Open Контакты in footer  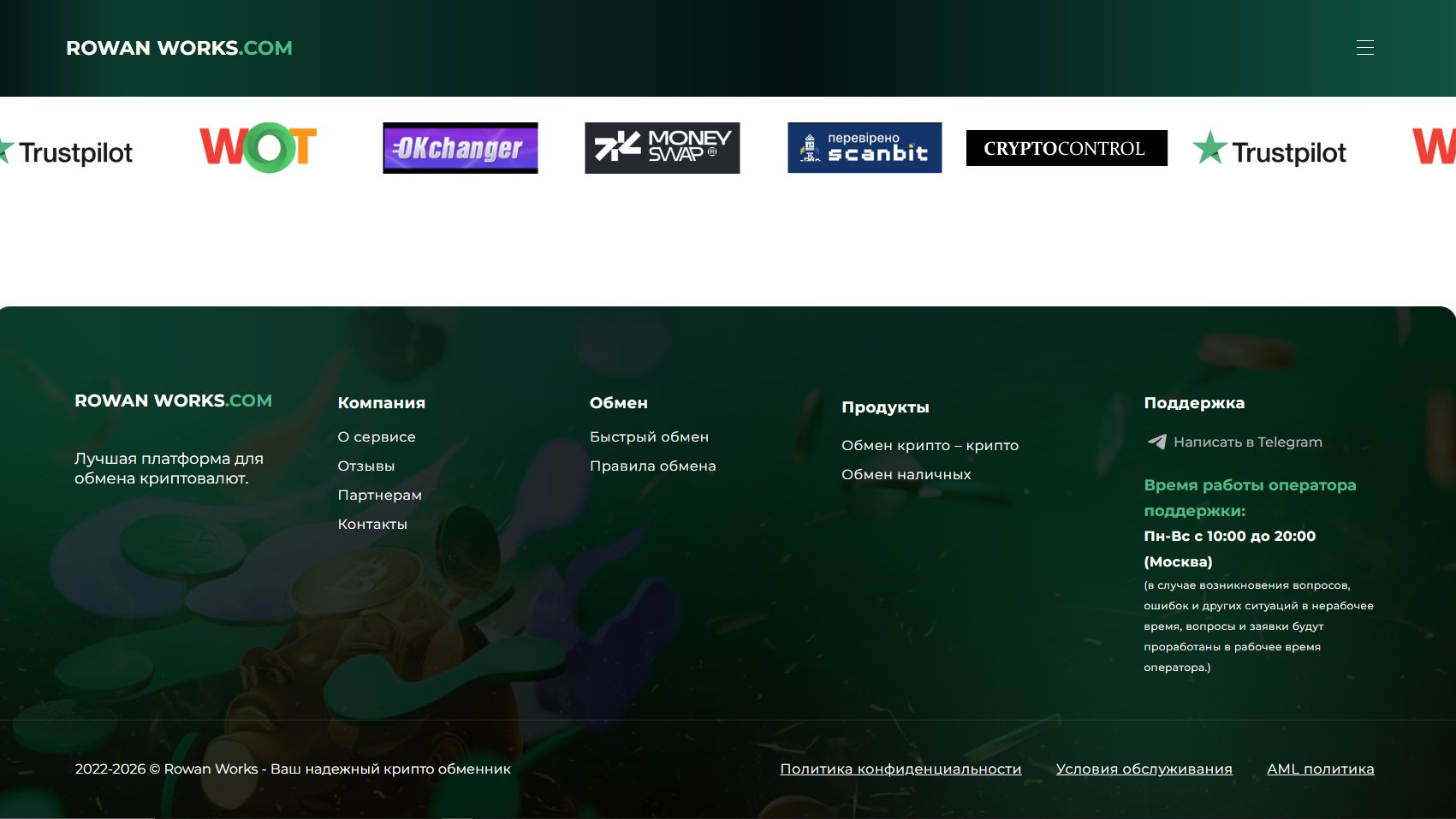click(x=372, y=524)
